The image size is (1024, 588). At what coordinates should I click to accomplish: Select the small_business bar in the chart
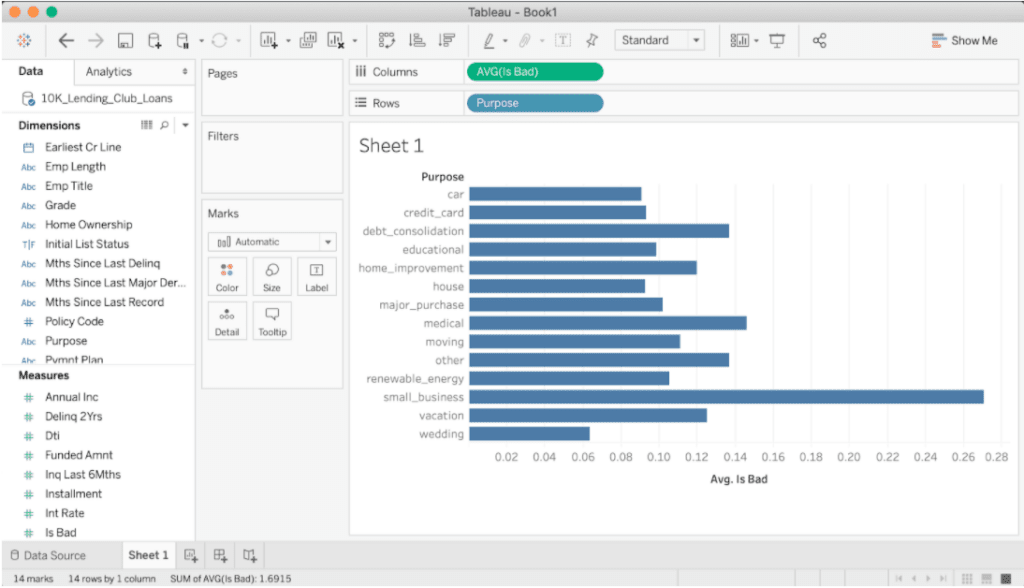(x=726, y=397)
